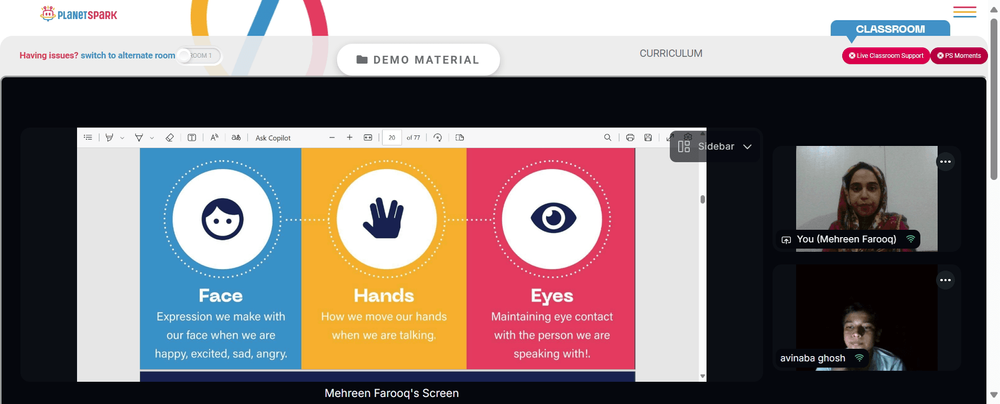This screenshot has width=1000, height=404.
Task: Open the Demo Material folder
Action: [x=418, y=60]
